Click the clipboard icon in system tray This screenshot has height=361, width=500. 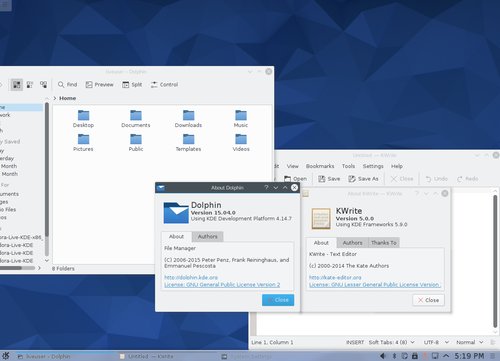[404, 356]
